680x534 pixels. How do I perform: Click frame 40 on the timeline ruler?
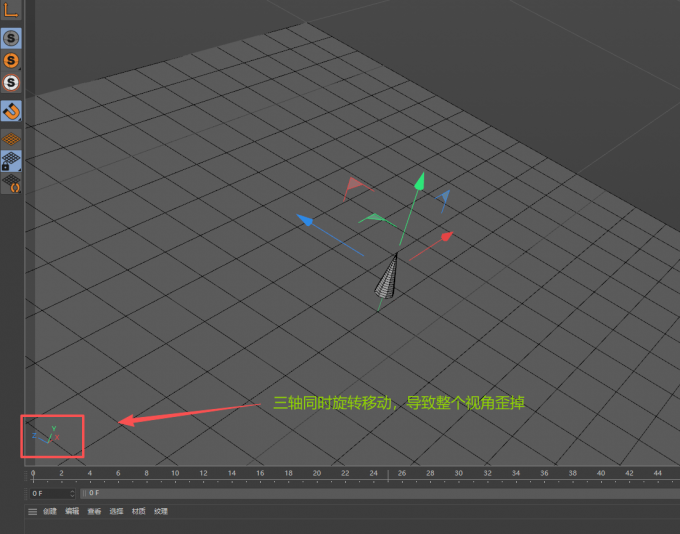601,473
